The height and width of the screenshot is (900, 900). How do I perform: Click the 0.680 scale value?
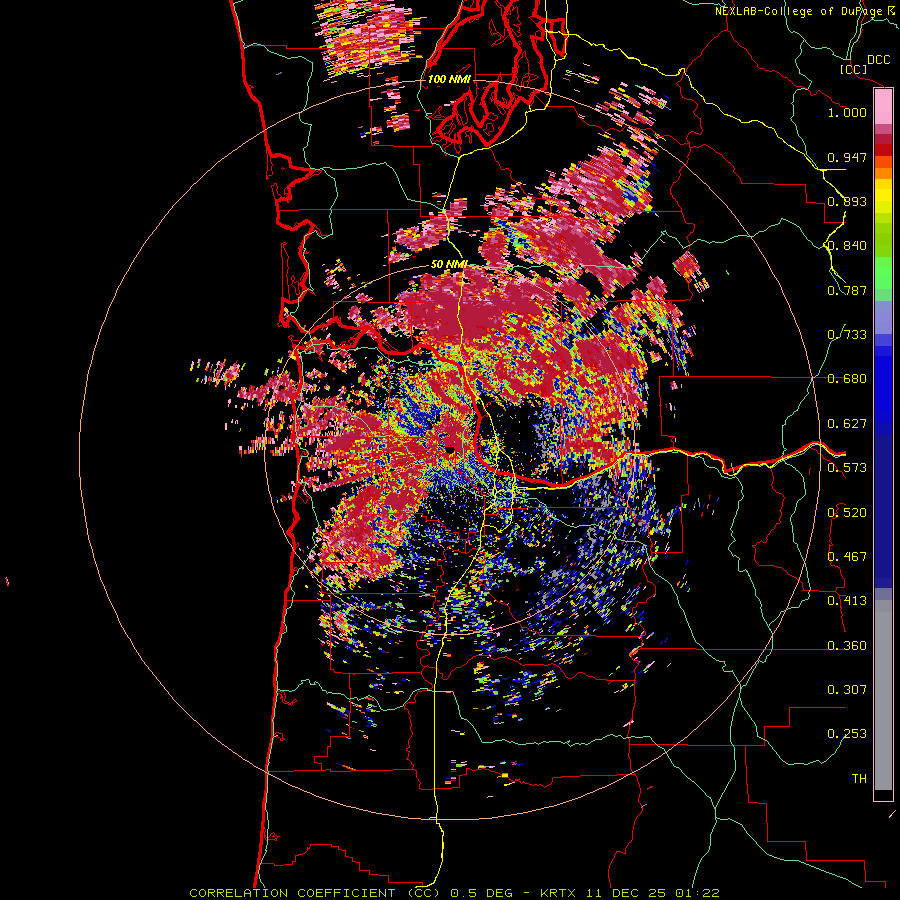[x=847, y=379]
